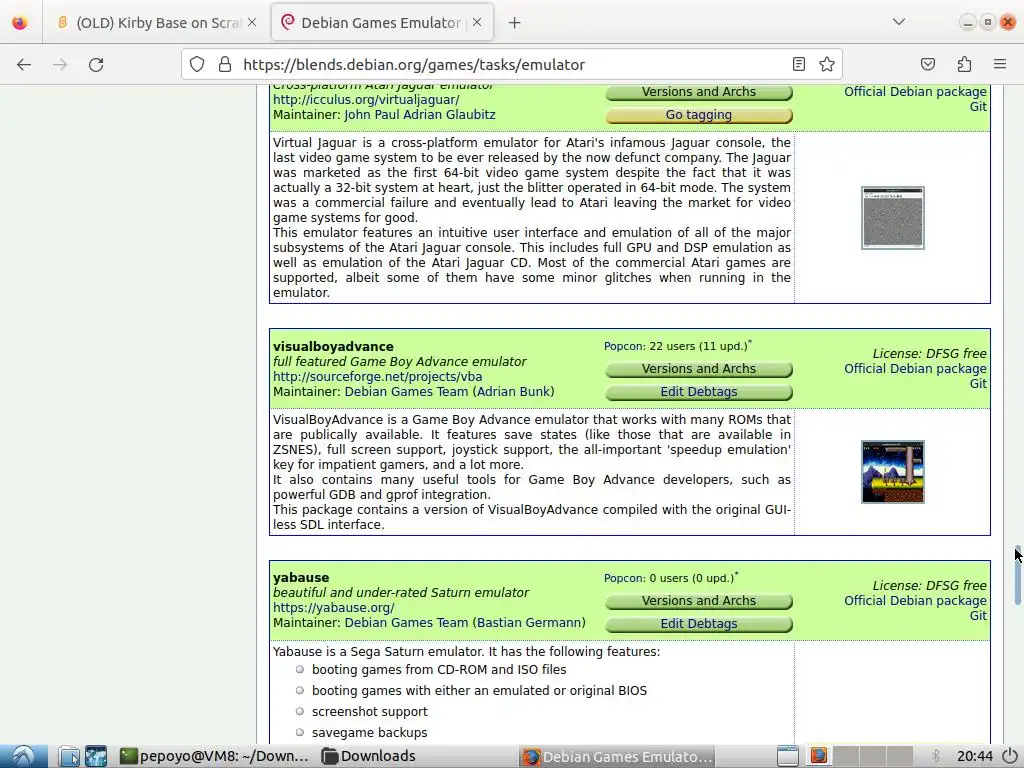The image size is (1024, 768).
Task: Switch to the (OLD) Kirby Base tab
Action: coord(155,23)
